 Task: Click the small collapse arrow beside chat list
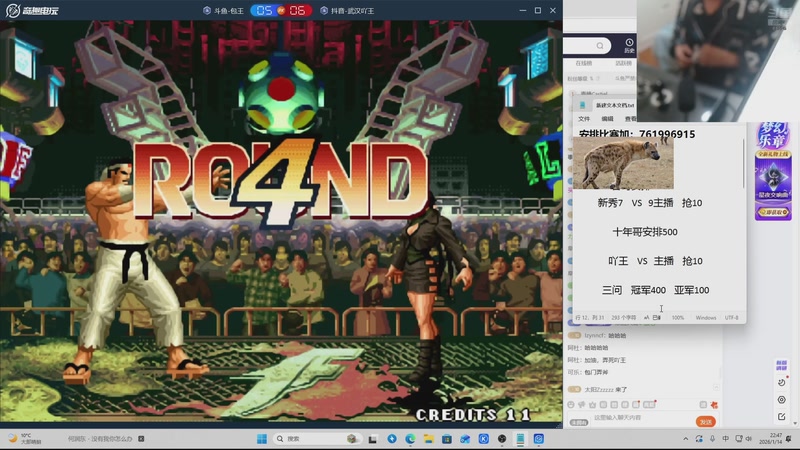pyautogui.click(x=716, y=388)
